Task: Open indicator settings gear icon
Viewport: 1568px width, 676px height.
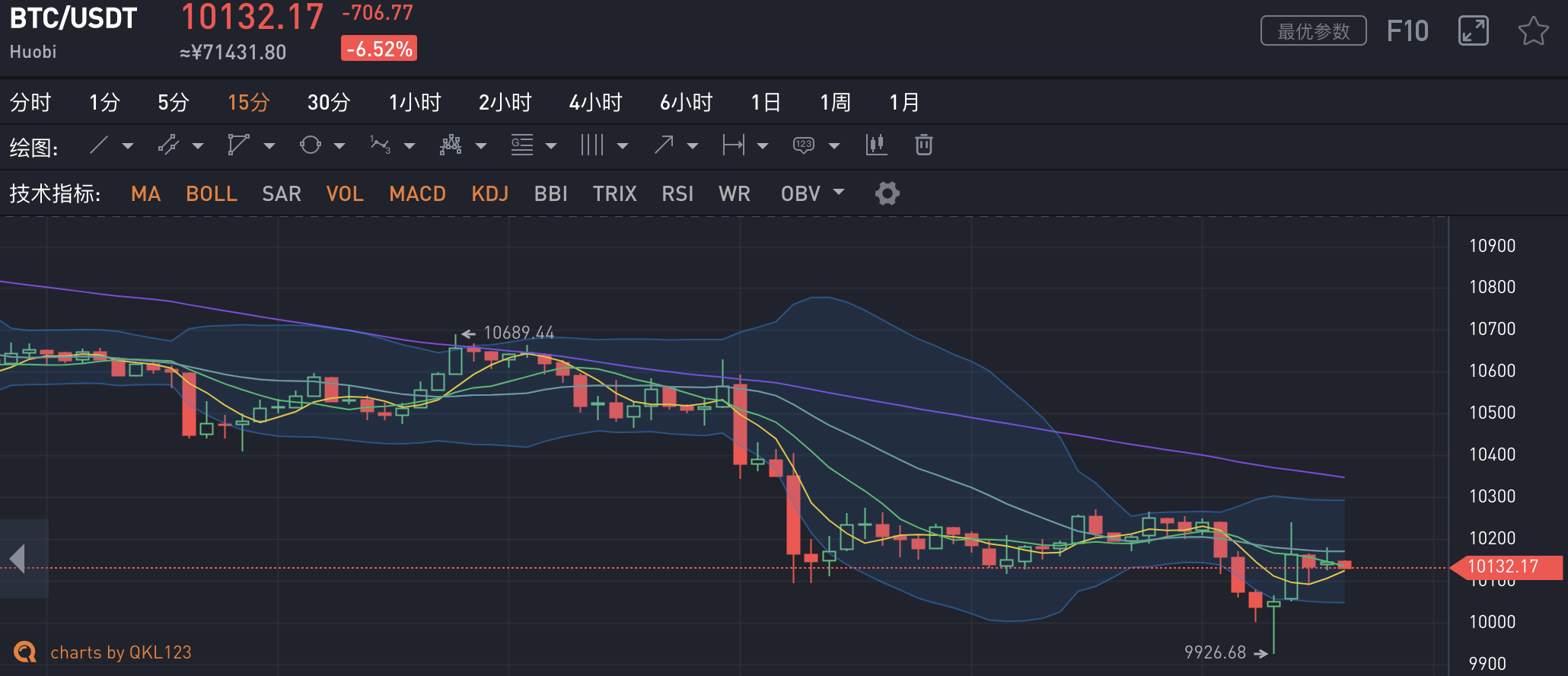Action: pos(887,193)
